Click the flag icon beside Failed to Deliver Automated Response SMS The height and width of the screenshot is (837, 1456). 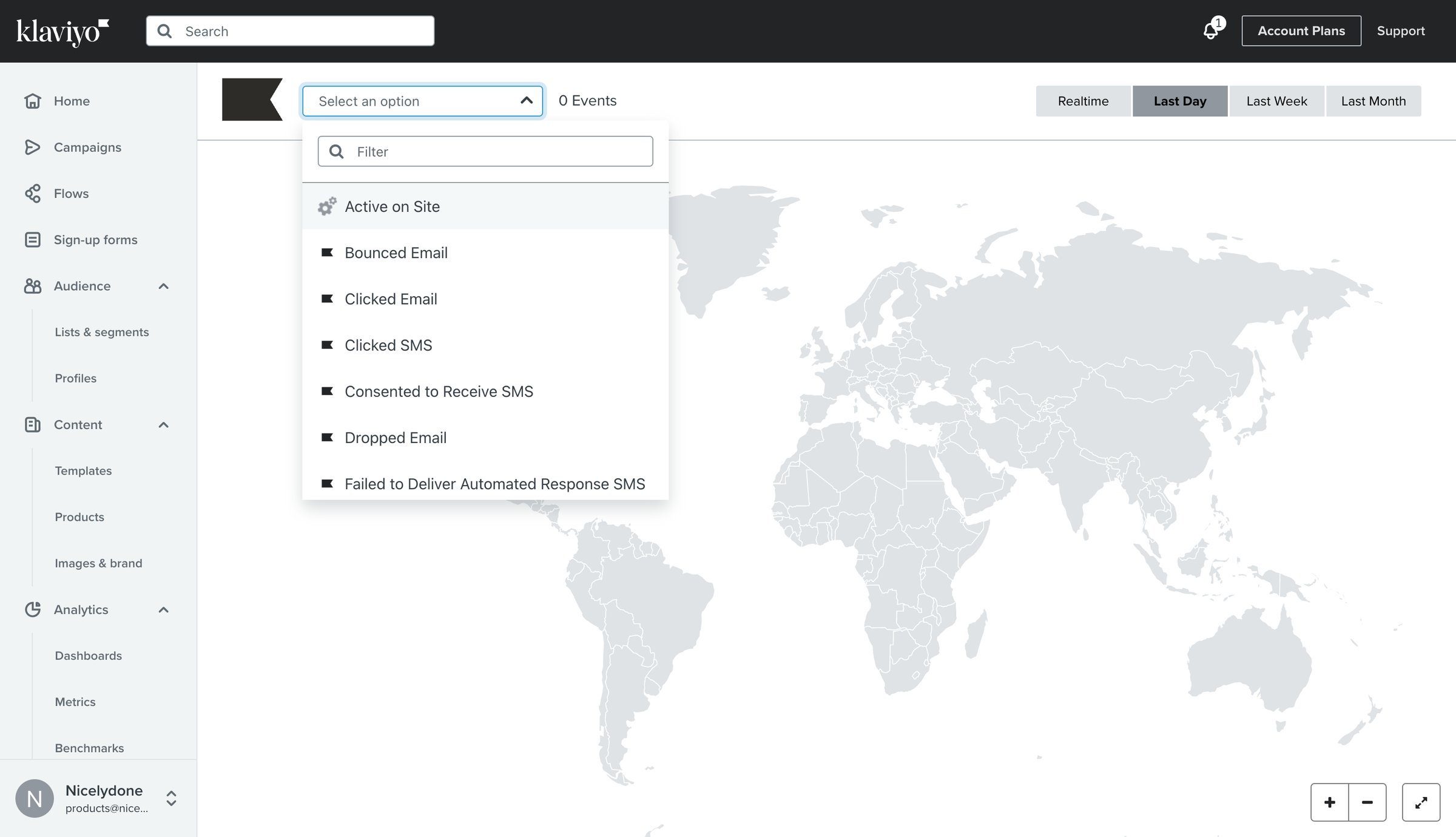click(x=327, y=483)
